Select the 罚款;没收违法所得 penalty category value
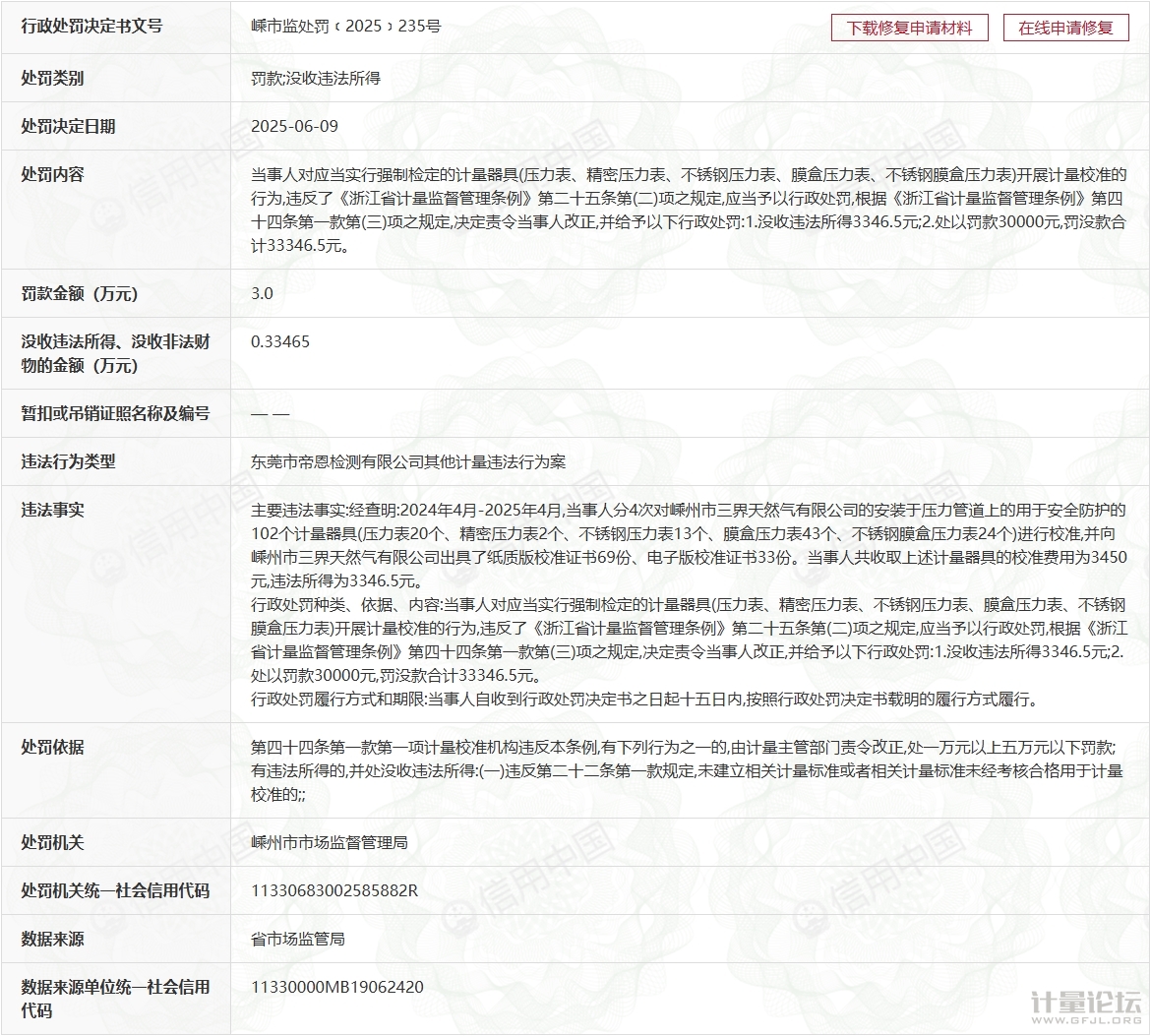Screen dimensions: 1151x1036 coord(315,78)
